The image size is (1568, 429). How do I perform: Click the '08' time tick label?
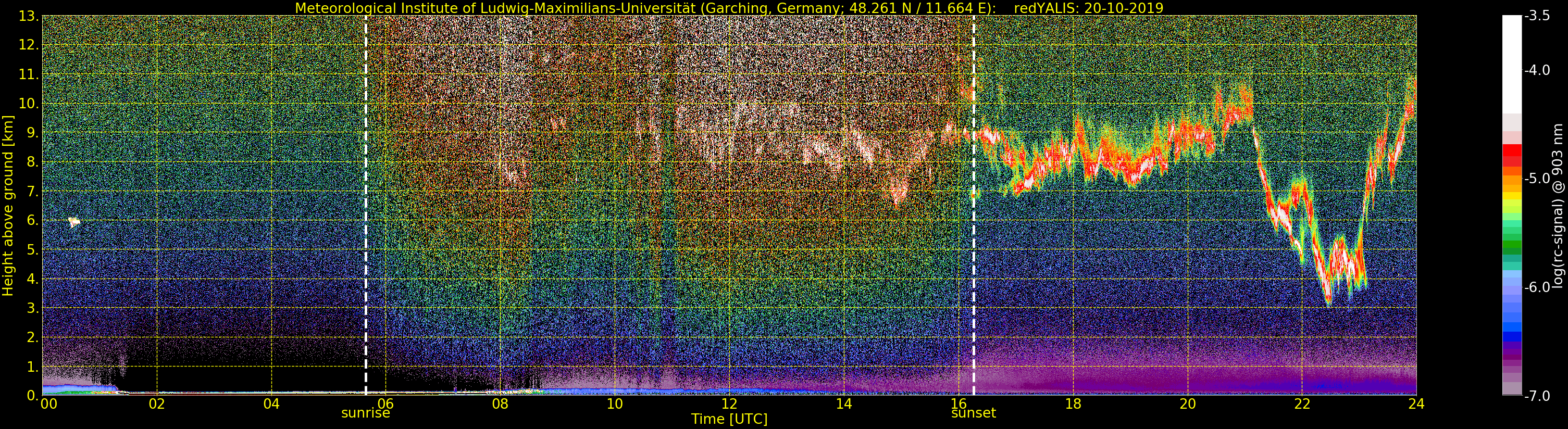tap(500, 403)
